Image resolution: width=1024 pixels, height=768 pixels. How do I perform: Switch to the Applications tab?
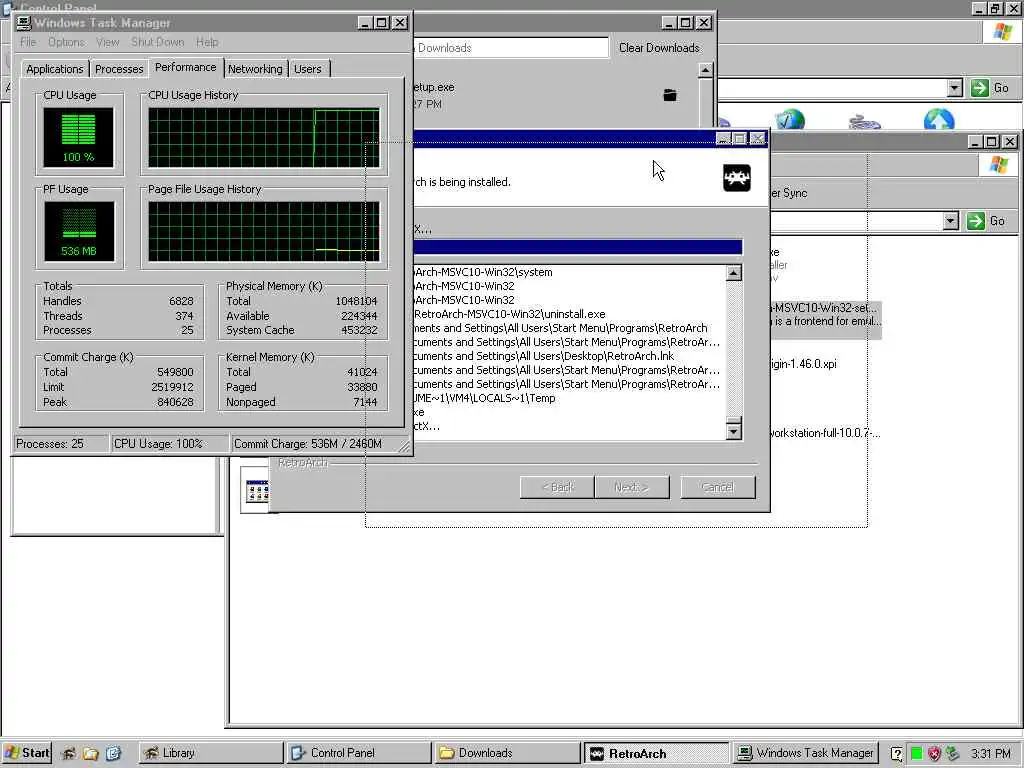55,69
